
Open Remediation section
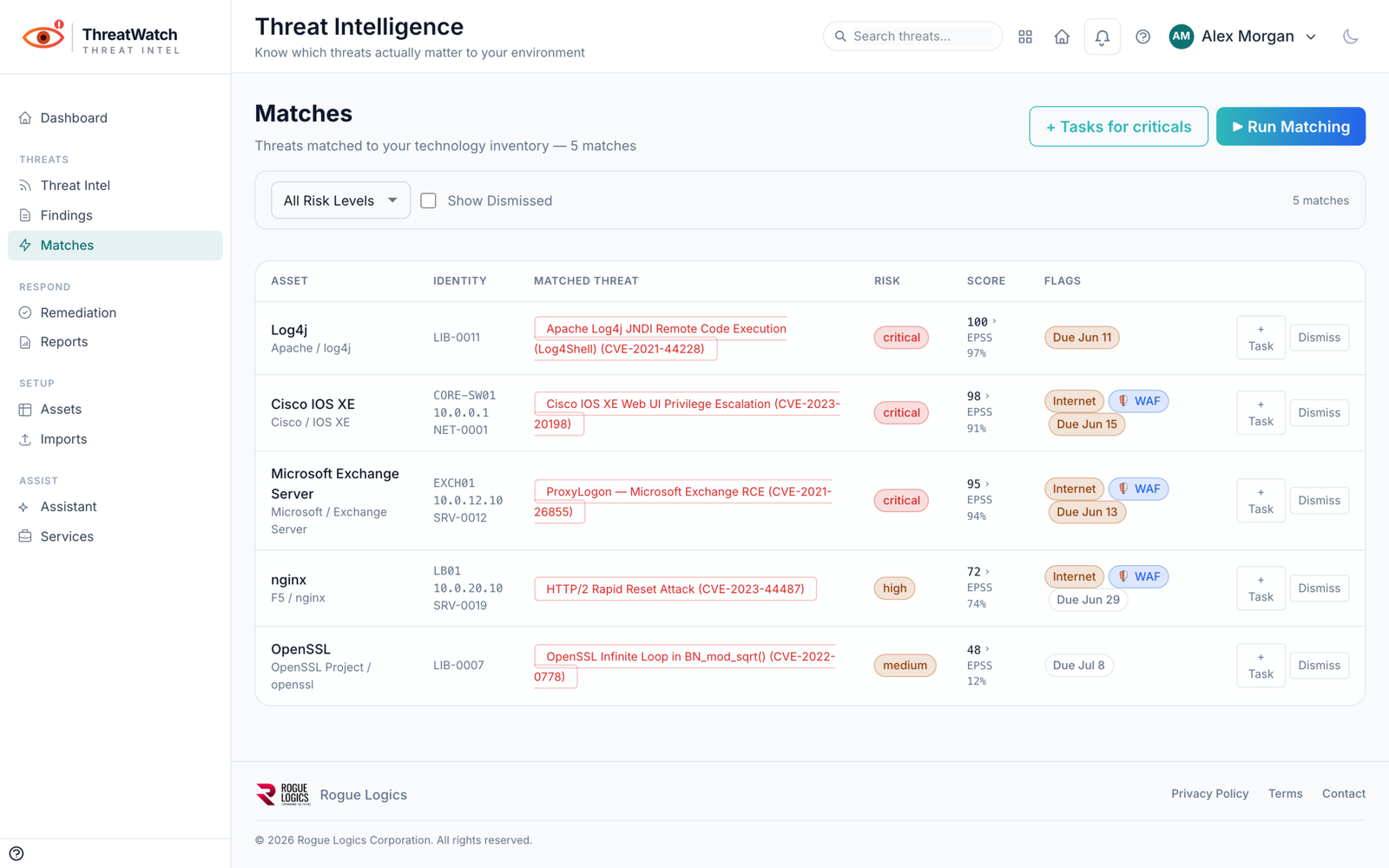tap(115, 312)
